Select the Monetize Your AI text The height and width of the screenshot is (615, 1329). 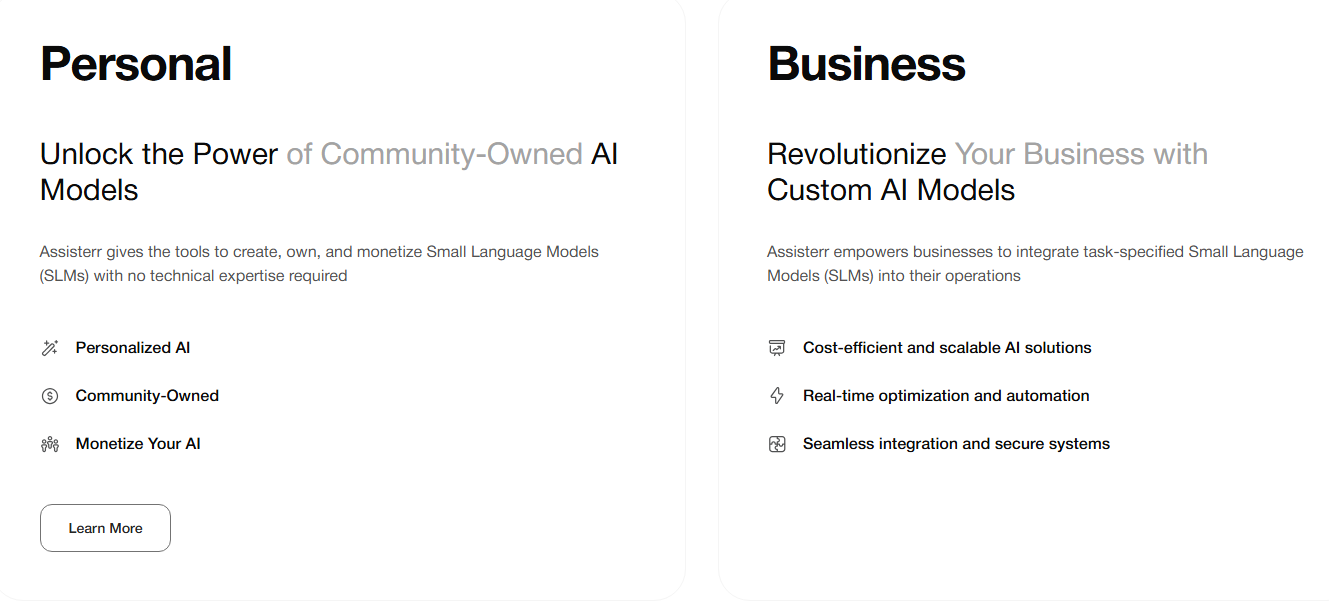[x=138, y=444]
